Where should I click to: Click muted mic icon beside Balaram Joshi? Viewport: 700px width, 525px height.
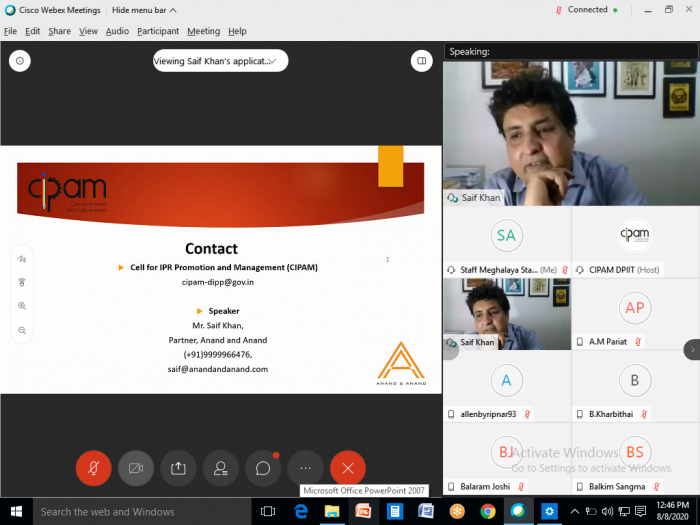[x=521, y=487]
